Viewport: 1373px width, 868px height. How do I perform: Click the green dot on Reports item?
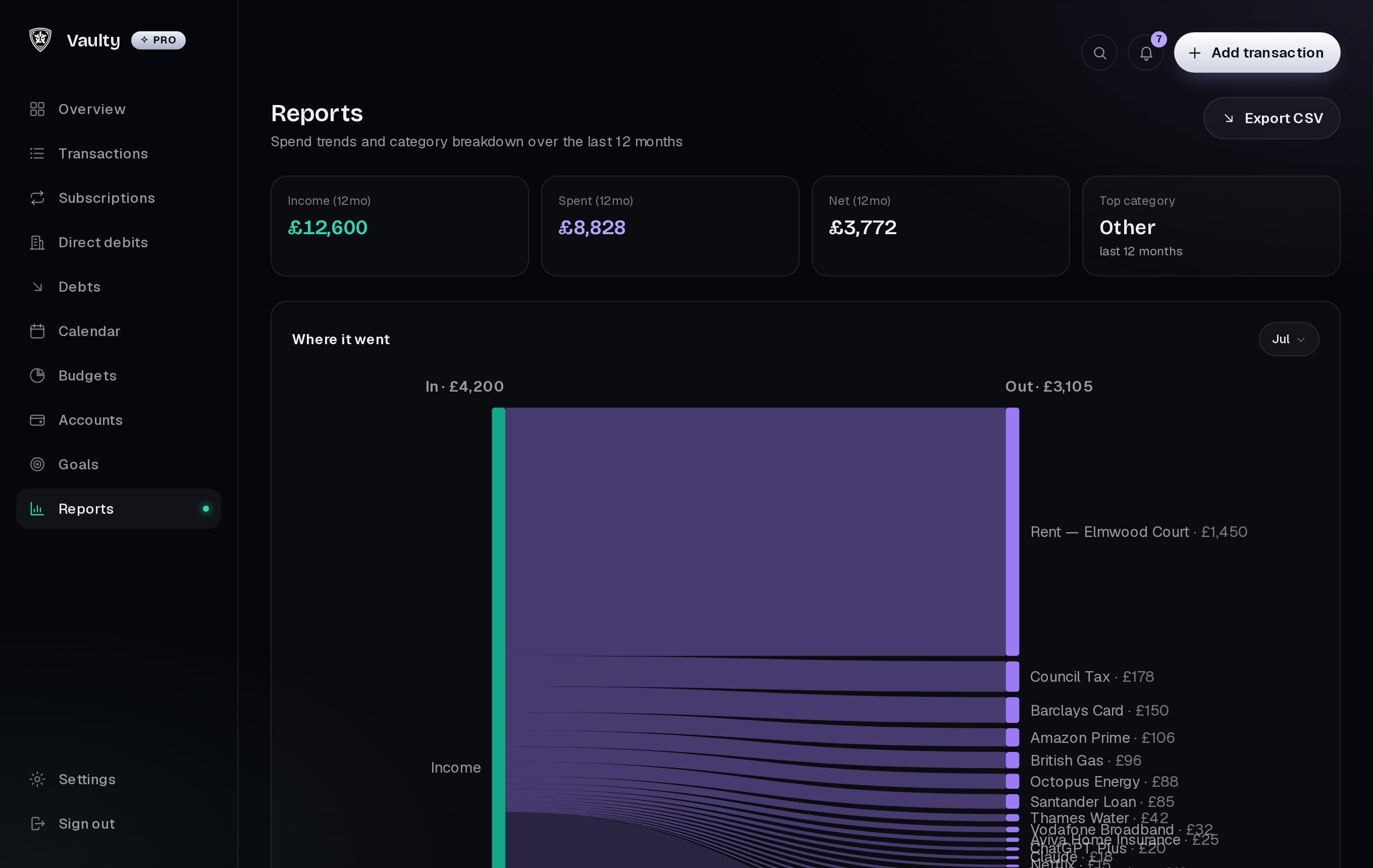(206, 508)
